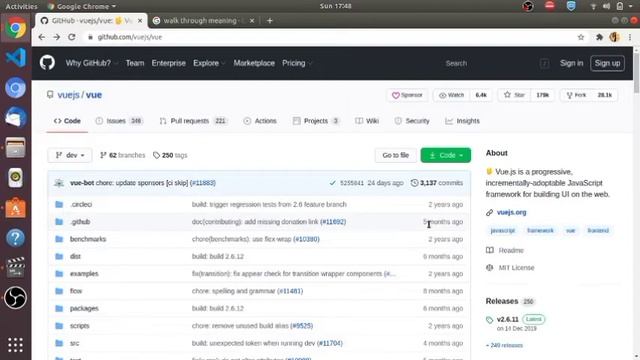Click the commit history clock icon

click(x=414, y=183)
